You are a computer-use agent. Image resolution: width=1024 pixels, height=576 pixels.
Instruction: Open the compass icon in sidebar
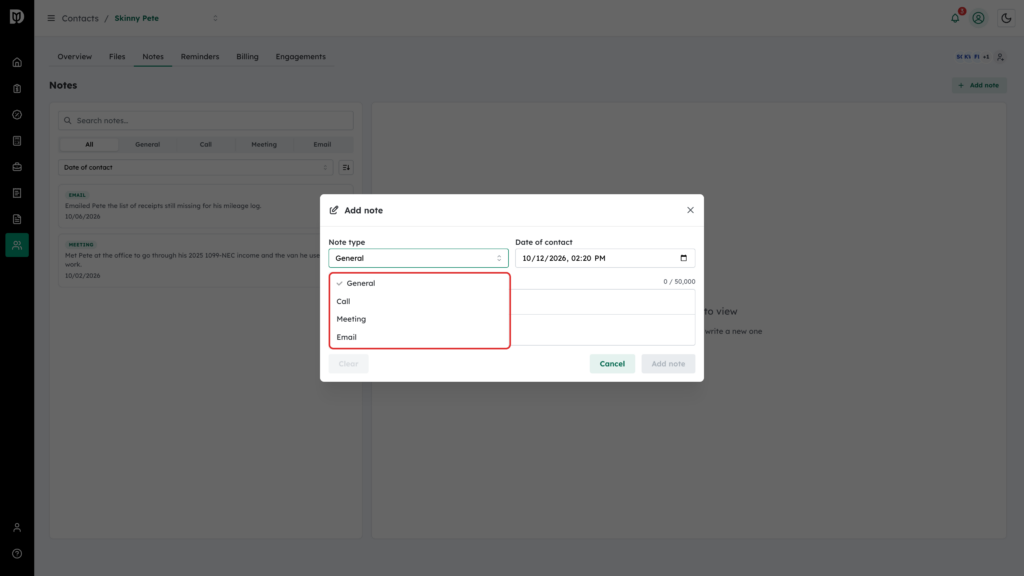(x=17, y=115)
